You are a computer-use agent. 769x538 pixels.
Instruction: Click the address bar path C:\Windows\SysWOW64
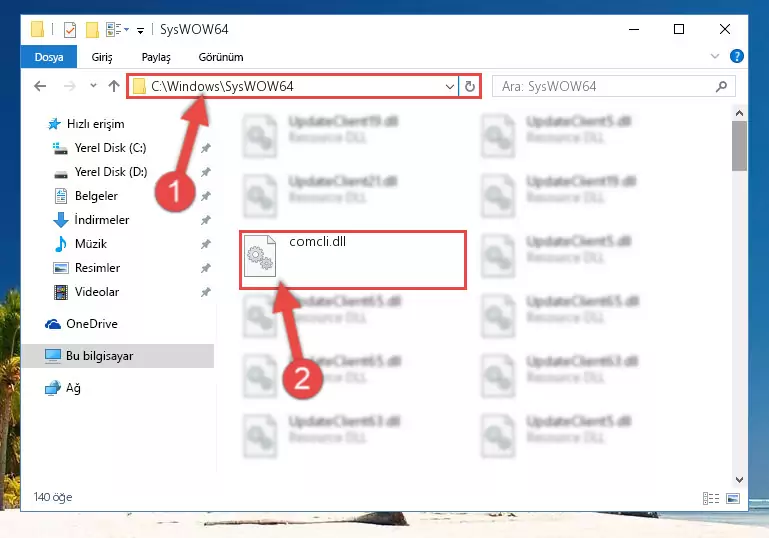(222, 86)
